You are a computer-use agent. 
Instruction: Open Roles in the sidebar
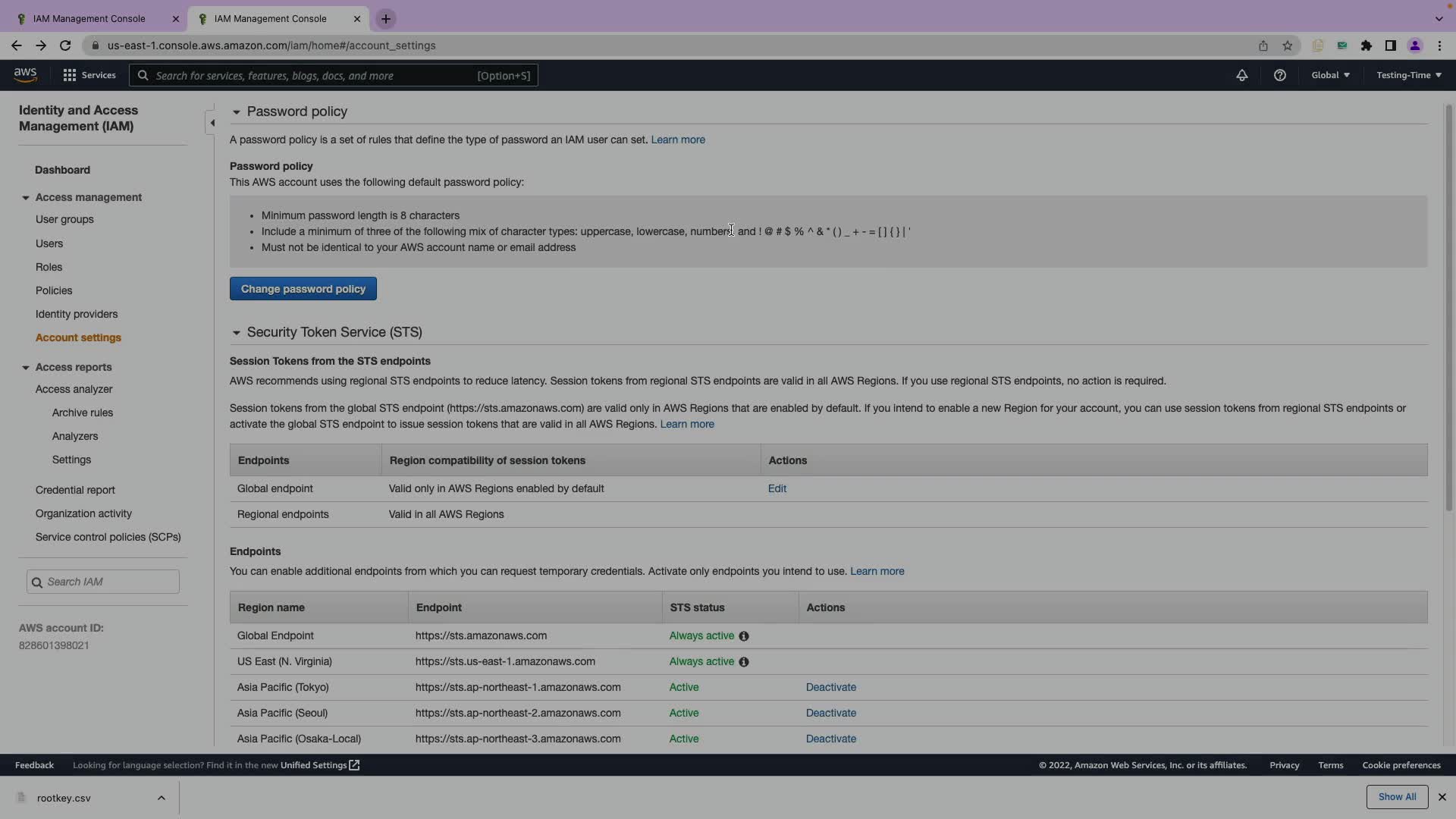pos(49,267)
